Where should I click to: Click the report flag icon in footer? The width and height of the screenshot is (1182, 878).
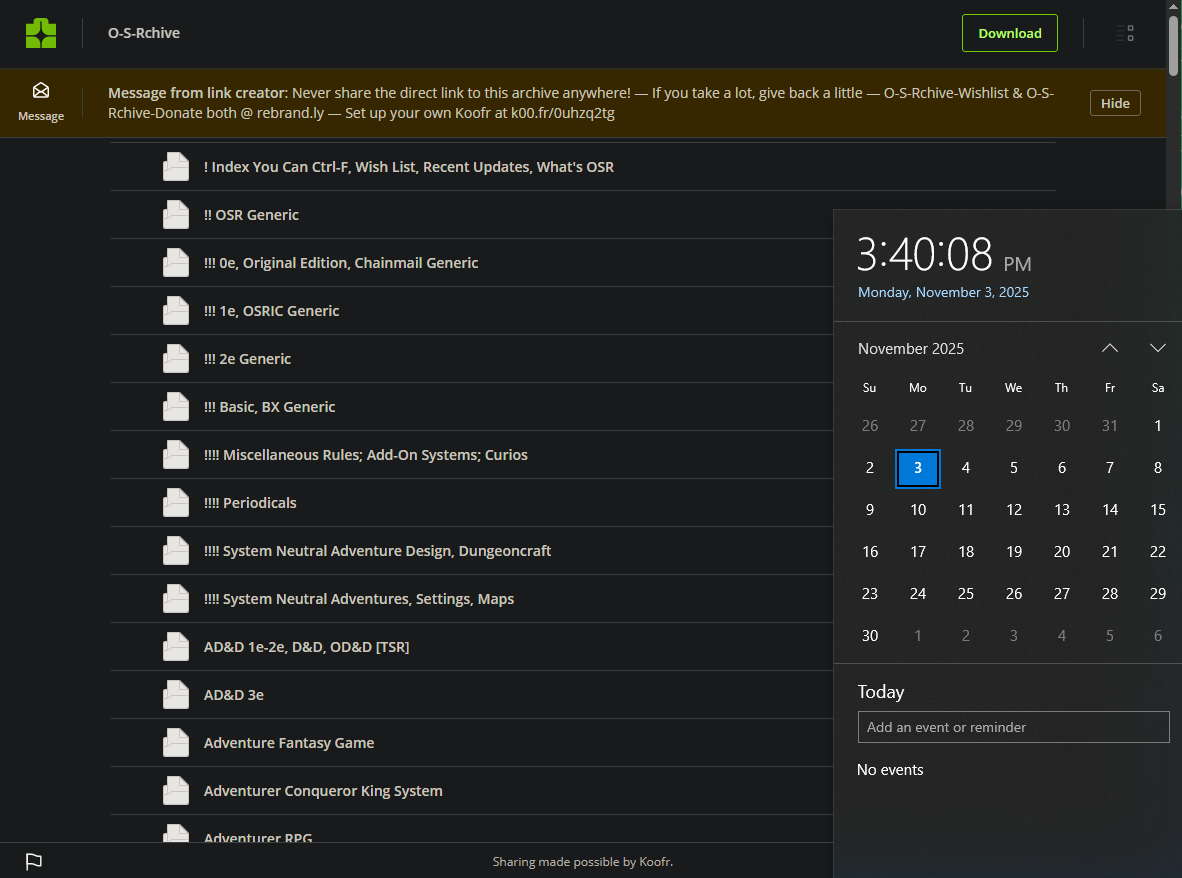coord(34,861)
